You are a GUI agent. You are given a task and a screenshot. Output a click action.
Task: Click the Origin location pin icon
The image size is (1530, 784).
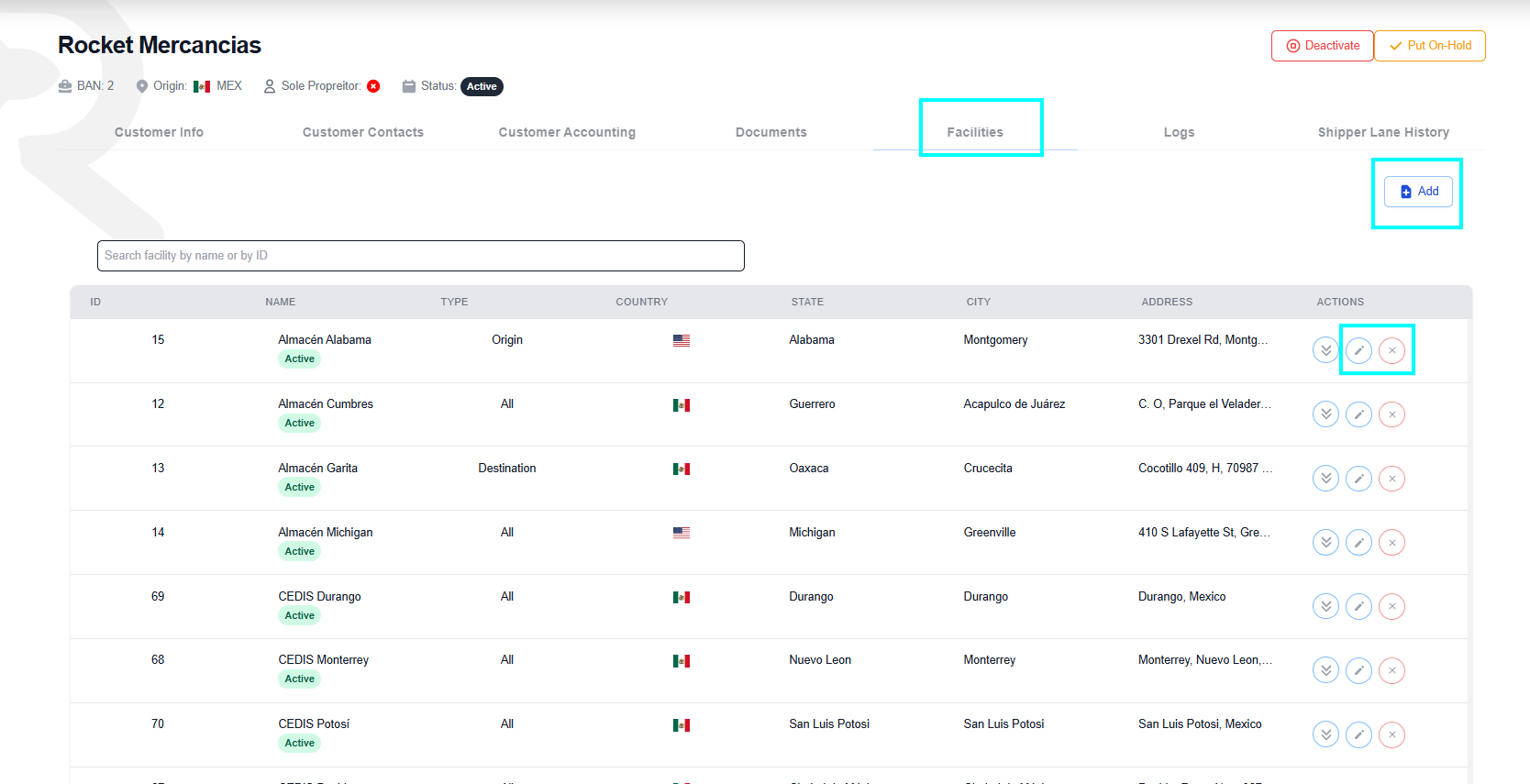142,86
